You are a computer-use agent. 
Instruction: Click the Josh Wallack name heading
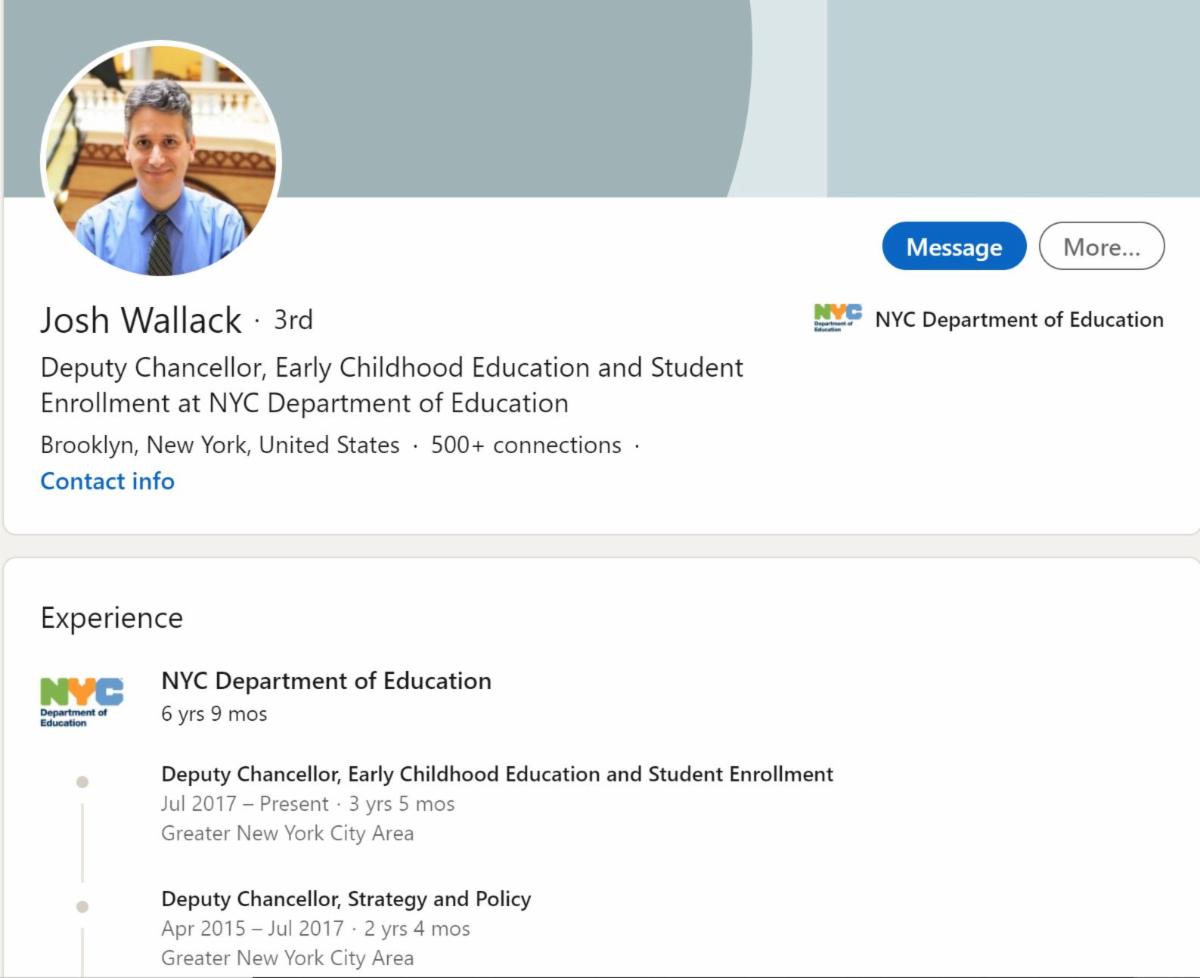(141, 320)
